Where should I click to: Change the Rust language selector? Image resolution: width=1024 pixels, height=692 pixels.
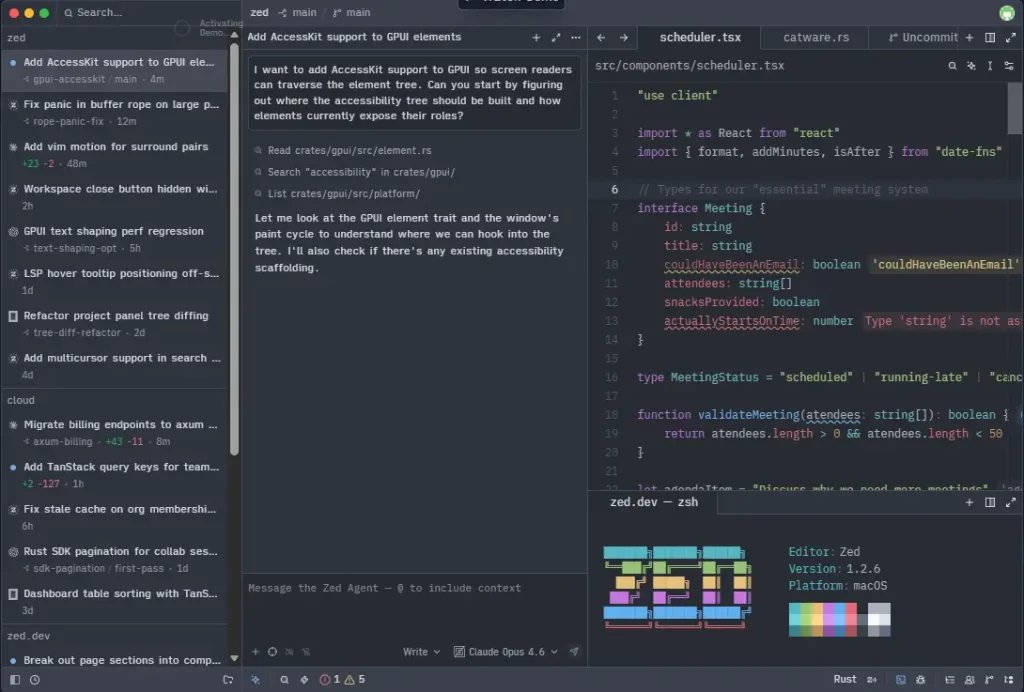844,679
